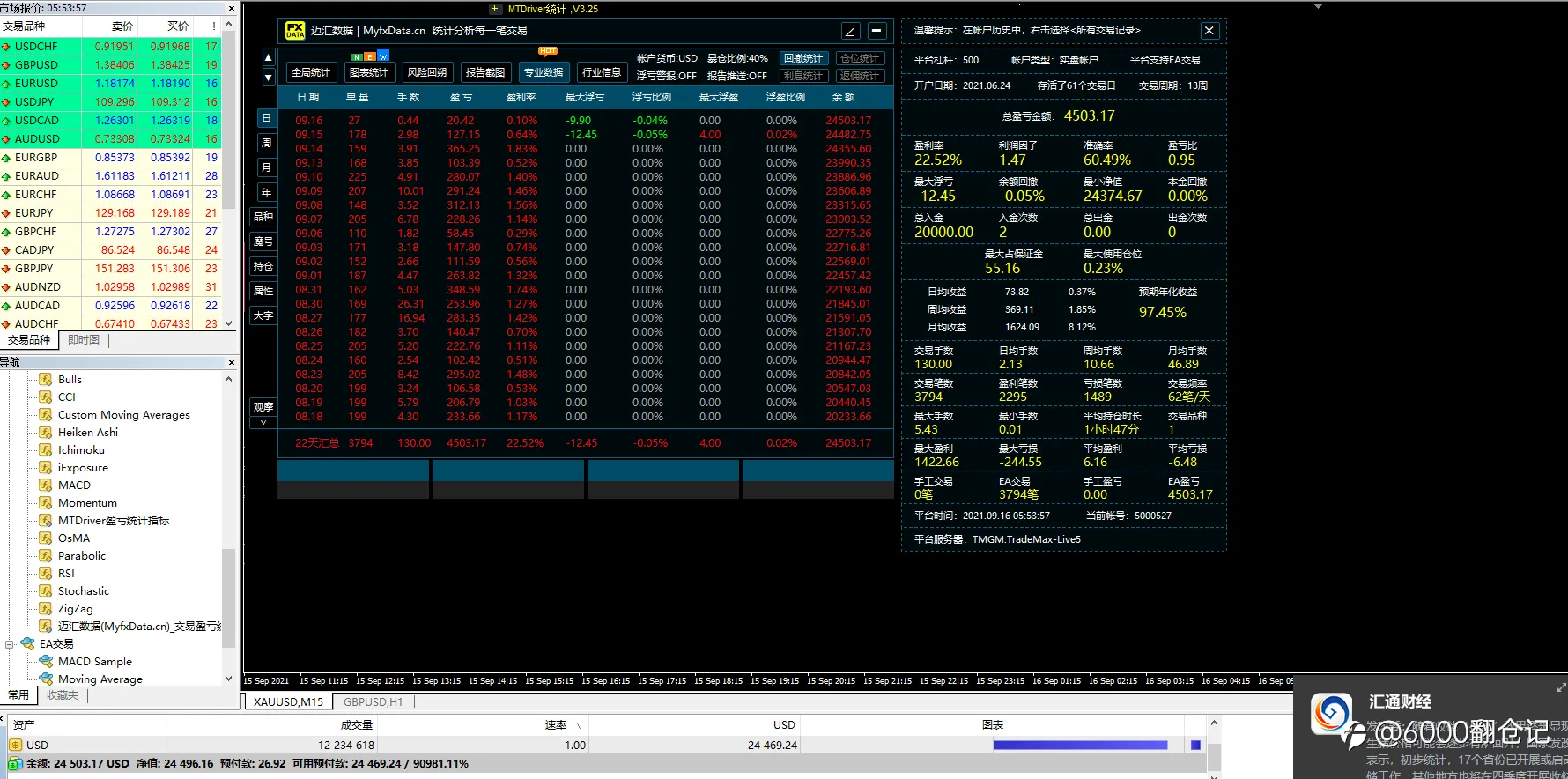The height and width of the screenshot is (779, 1568).
Task: Click the MACD Sample expert advisor icon
Action: pyautogui.click(x=46, y=662)
